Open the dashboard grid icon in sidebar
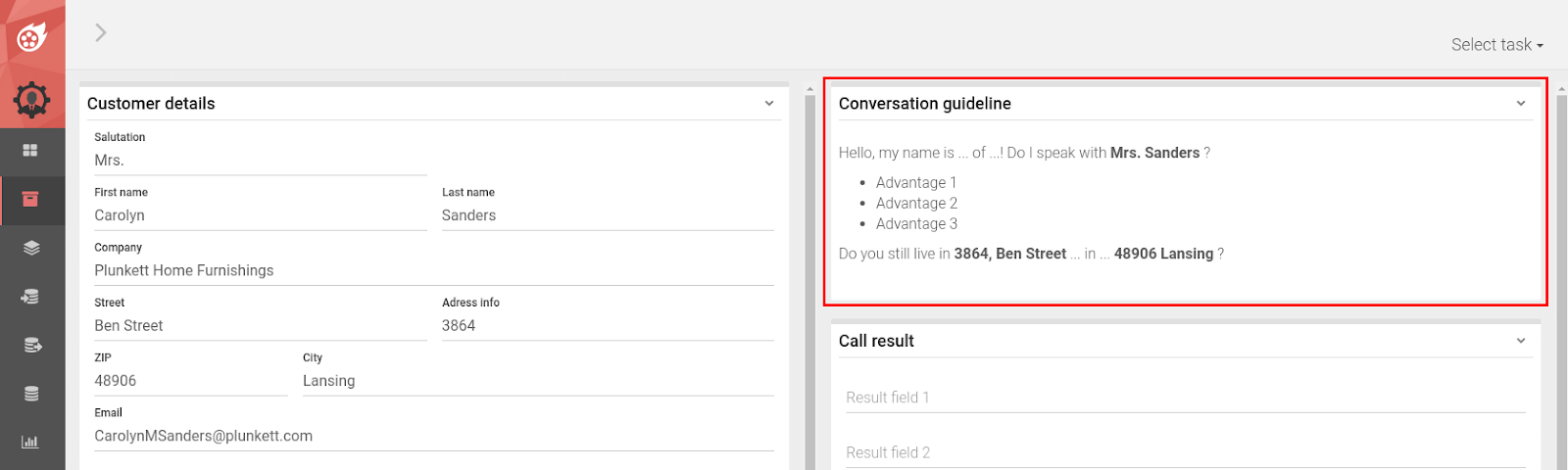1568x470 pixels. point(30,150)
